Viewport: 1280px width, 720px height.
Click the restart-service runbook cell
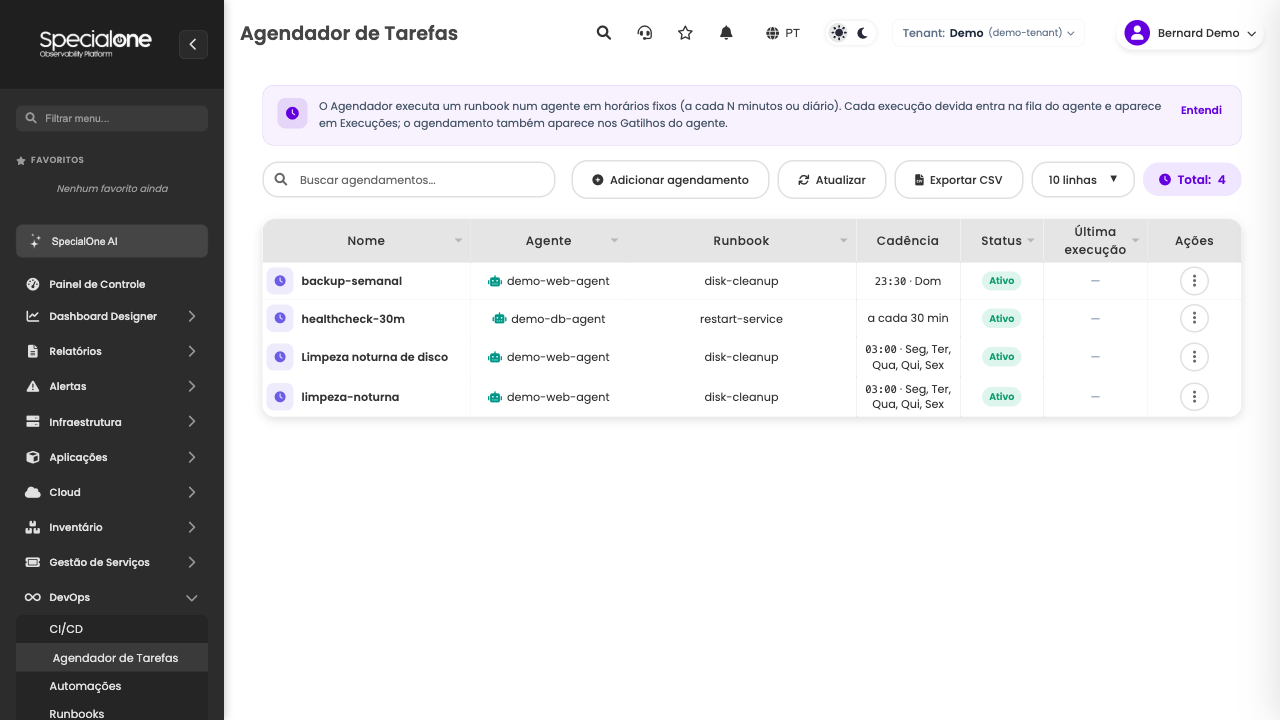tap(741, 319)
